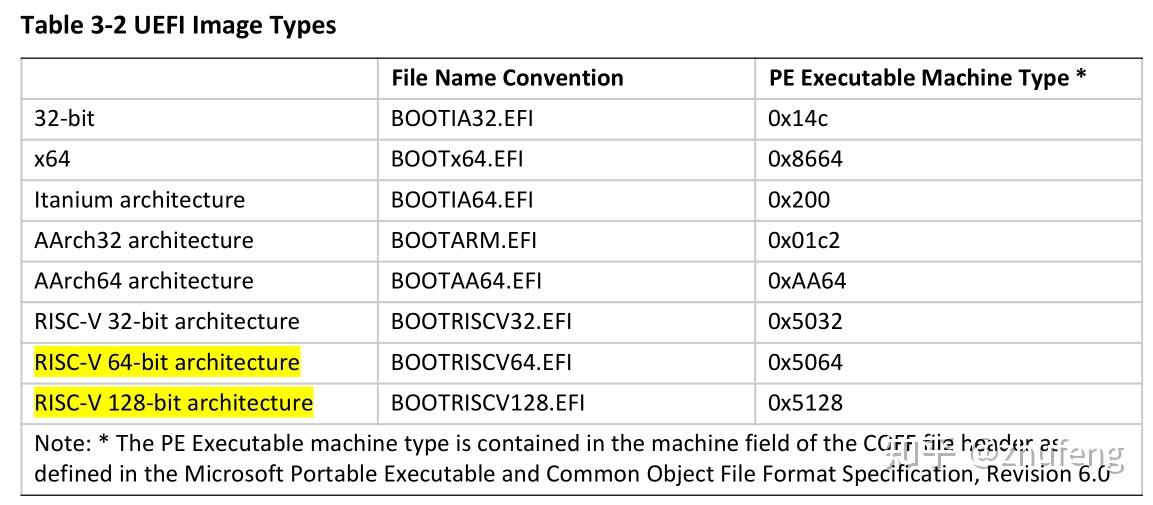Click the RISC-V 32-bit architecture label
Screen dimensions: 1153x505
[x=166, y=321]
